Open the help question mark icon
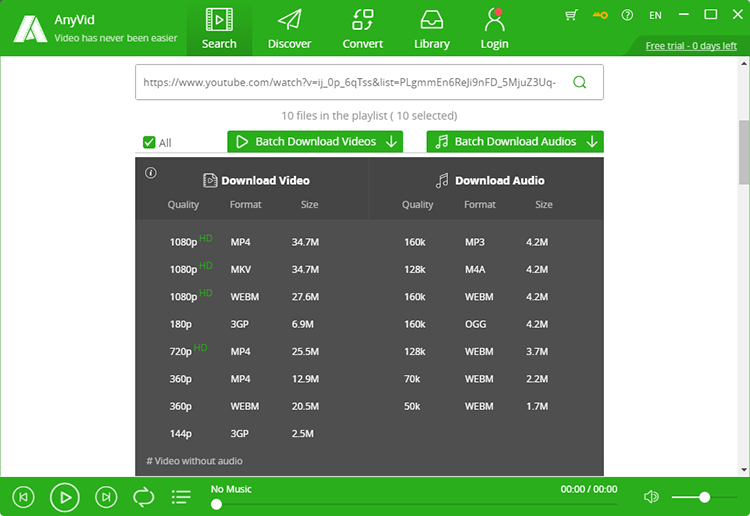 pyautogui.click(x=627, y=15)
